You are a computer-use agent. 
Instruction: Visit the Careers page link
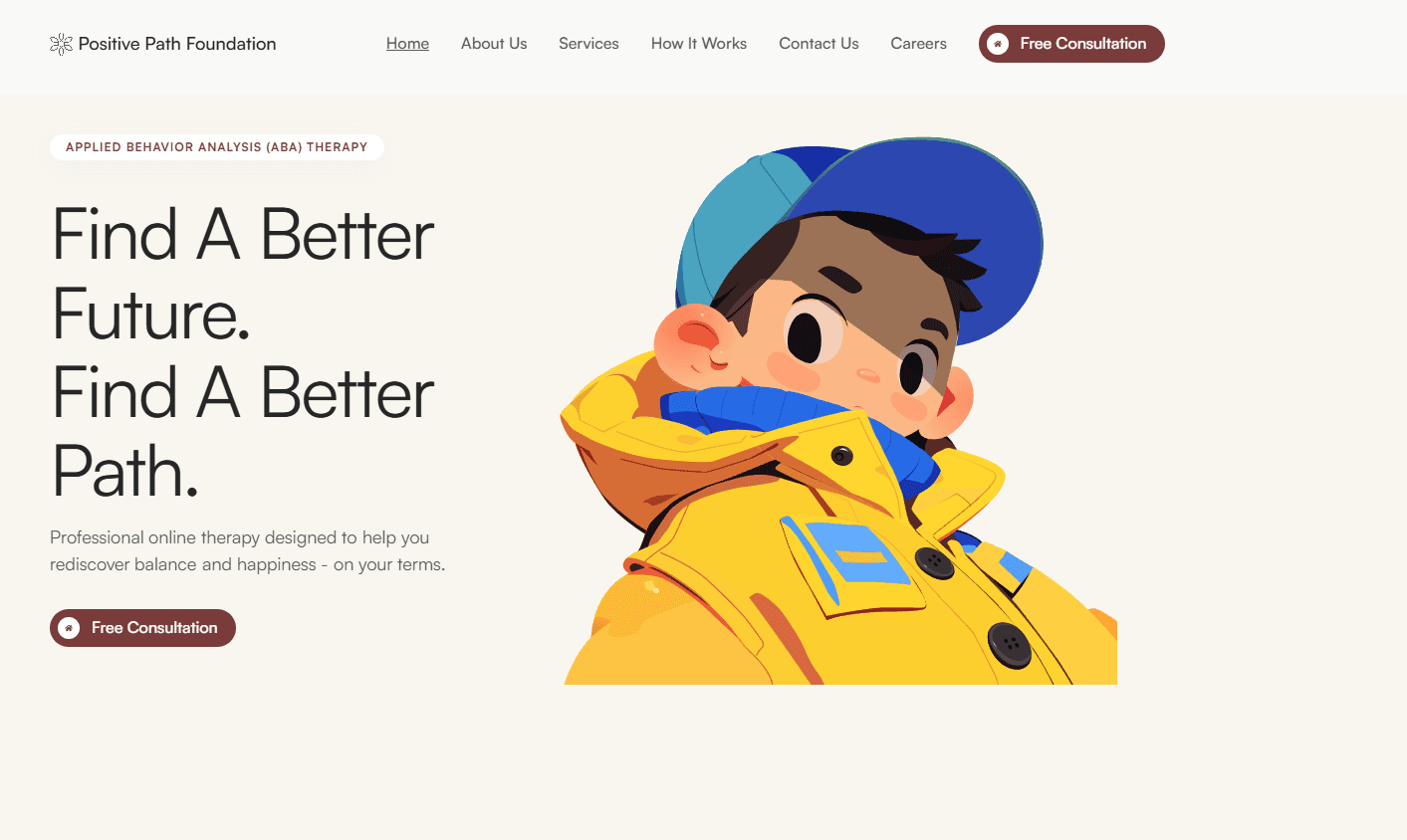(x=918, y=44)
